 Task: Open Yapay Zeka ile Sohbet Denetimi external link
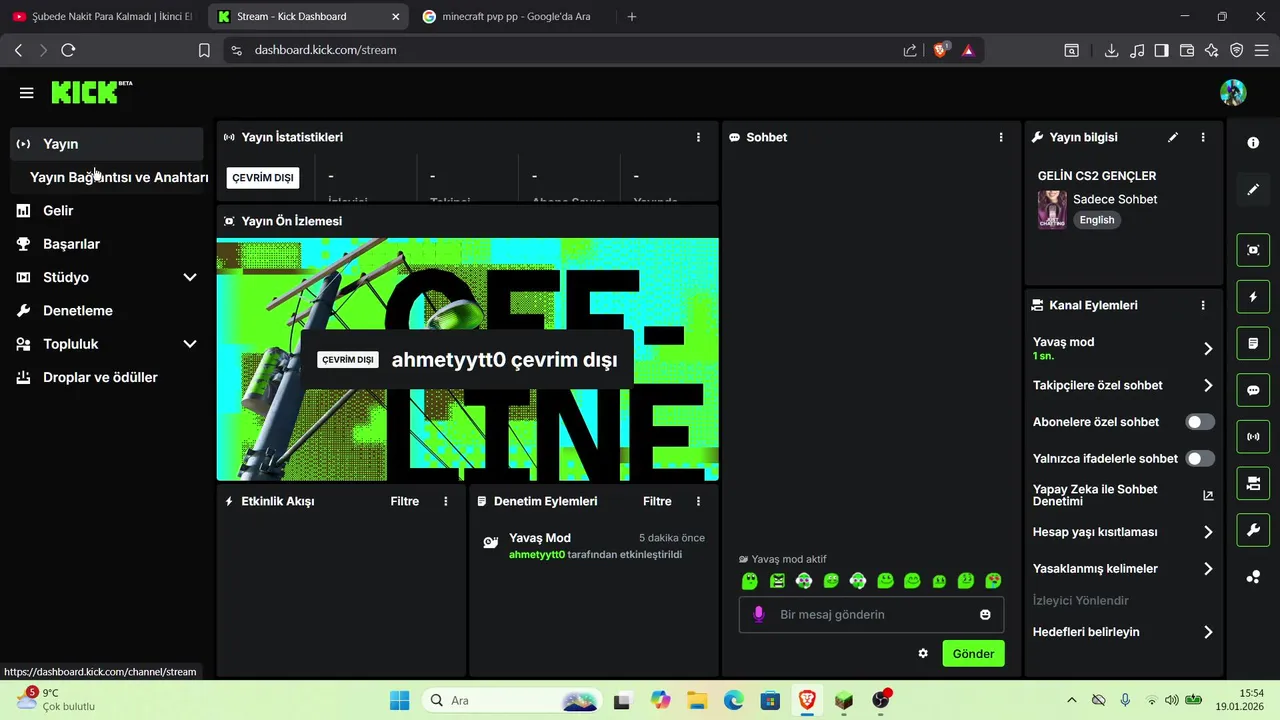tap(1208, 495)
